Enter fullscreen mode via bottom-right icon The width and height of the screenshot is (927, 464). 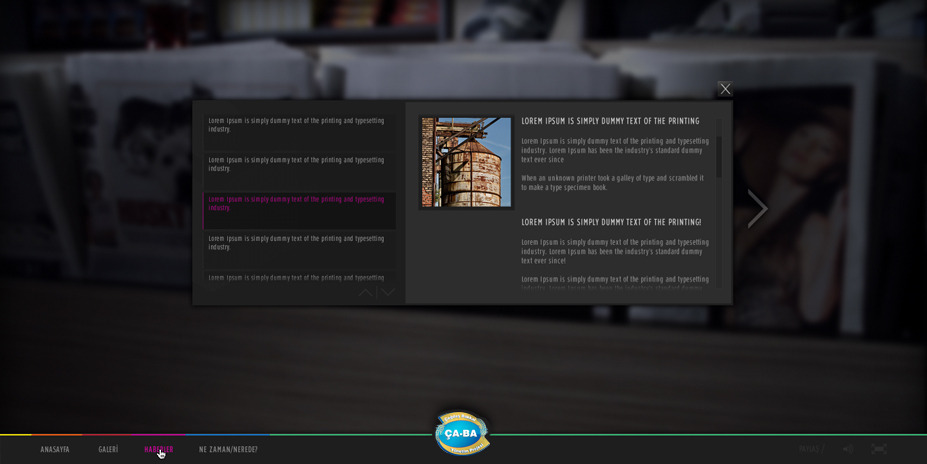click(x=878, y=449)
